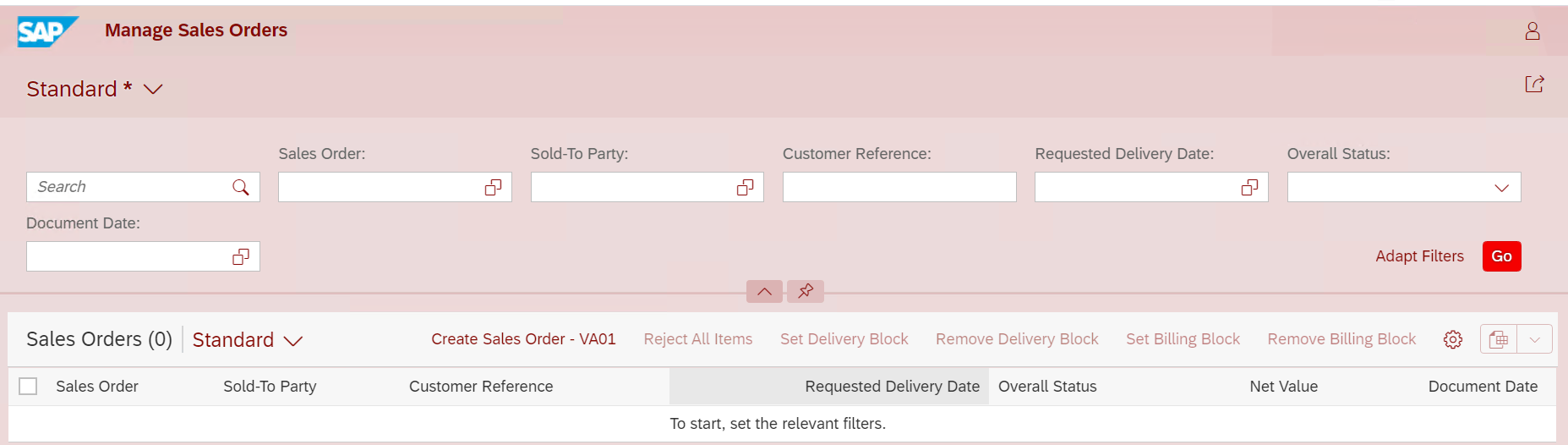Collapse the filter header with chevron
1568x445 pixels.
tap(764, 291)
